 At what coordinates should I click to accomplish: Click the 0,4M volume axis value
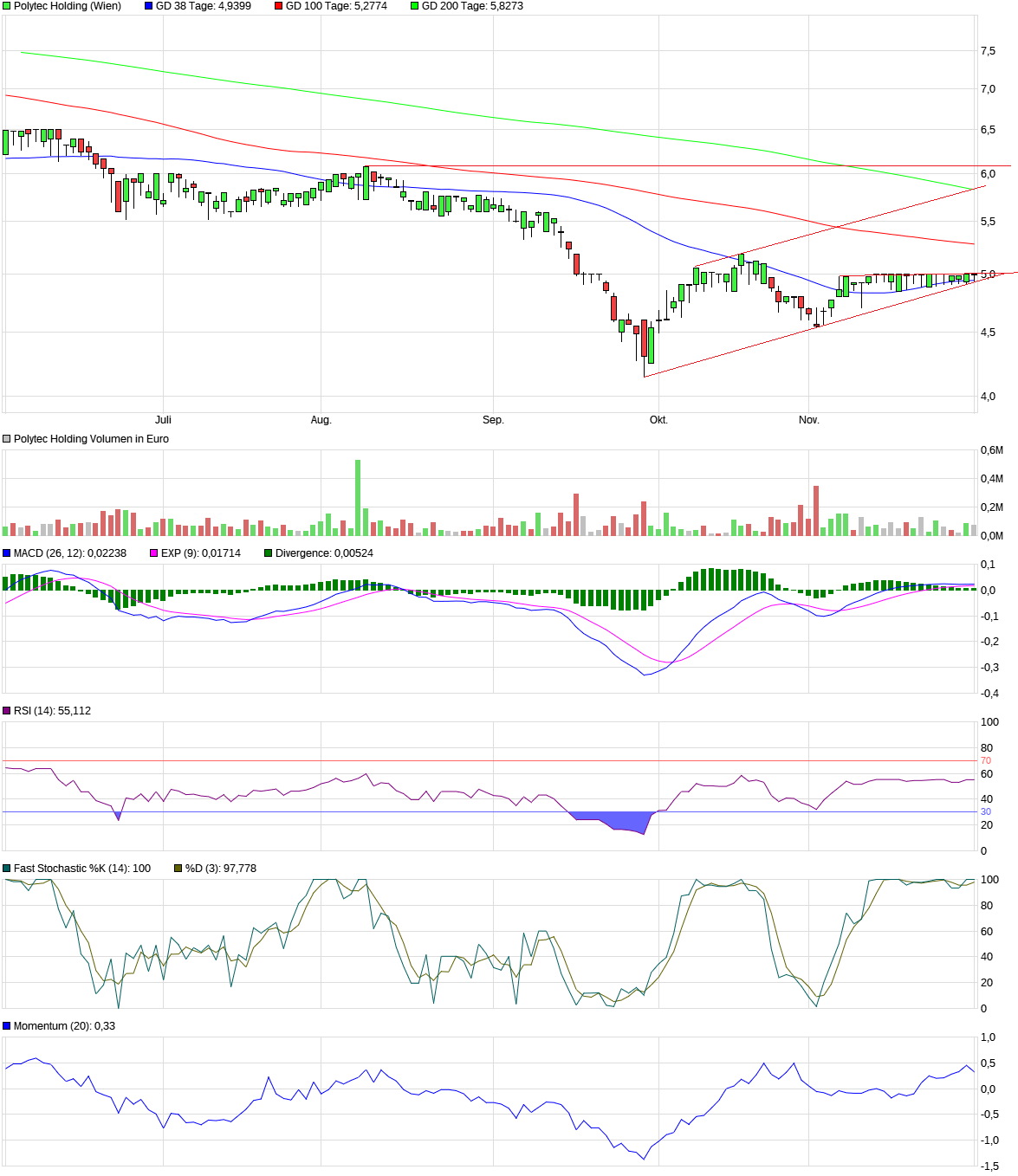tap(991, 479)
